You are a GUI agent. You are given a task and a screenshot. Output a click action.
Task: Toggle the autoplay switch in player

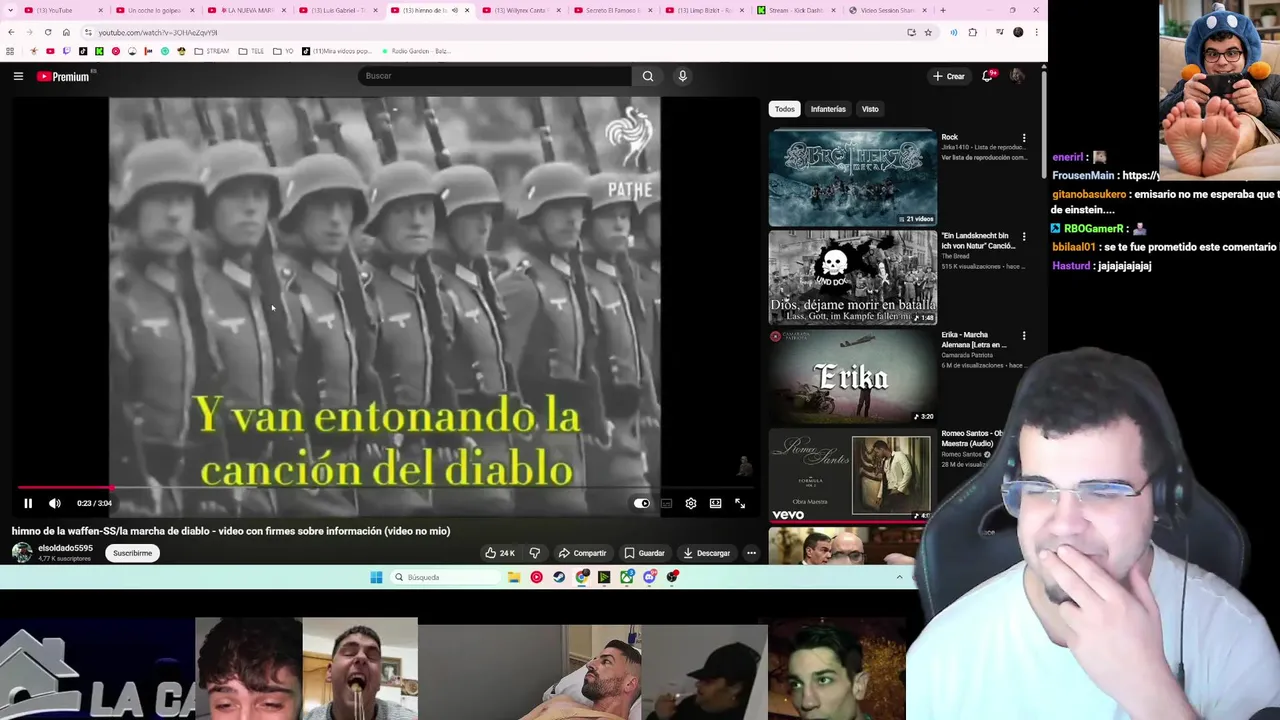pyautogui.click(x=641, y=503)
